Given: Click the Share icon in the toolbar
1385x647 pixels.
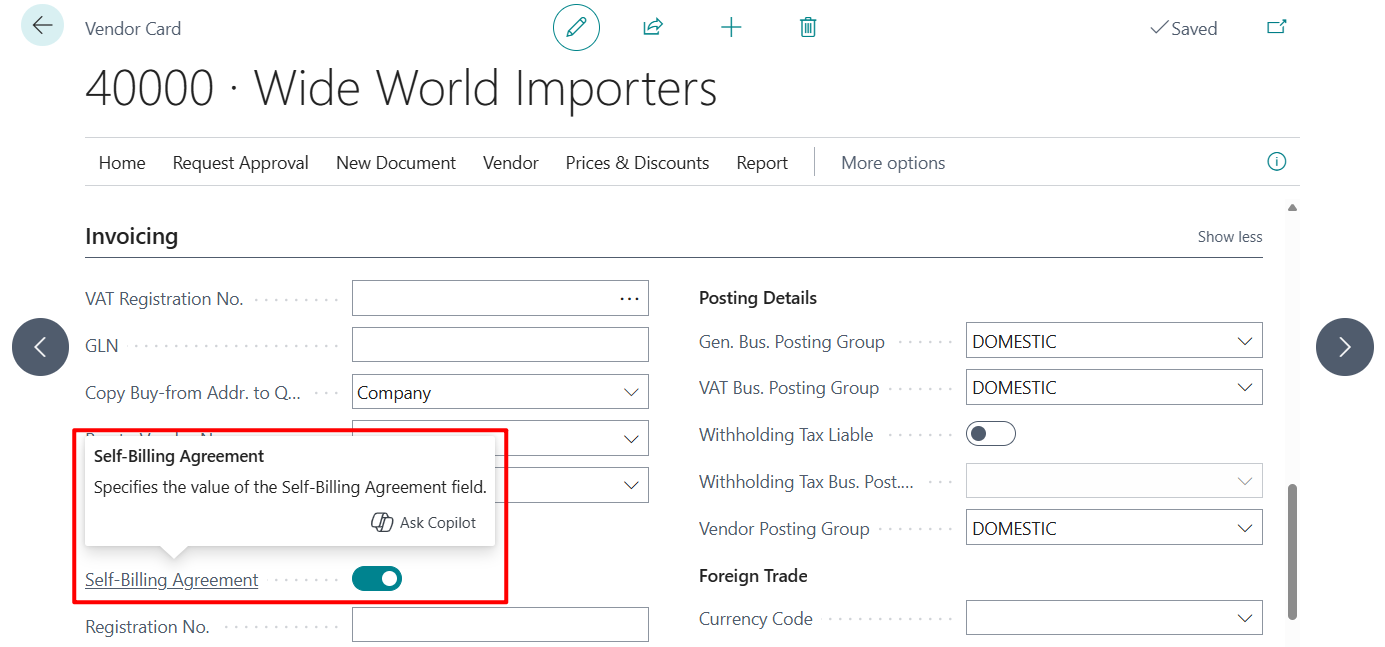Looking at the screenshot, I should [x=652, y=27].
